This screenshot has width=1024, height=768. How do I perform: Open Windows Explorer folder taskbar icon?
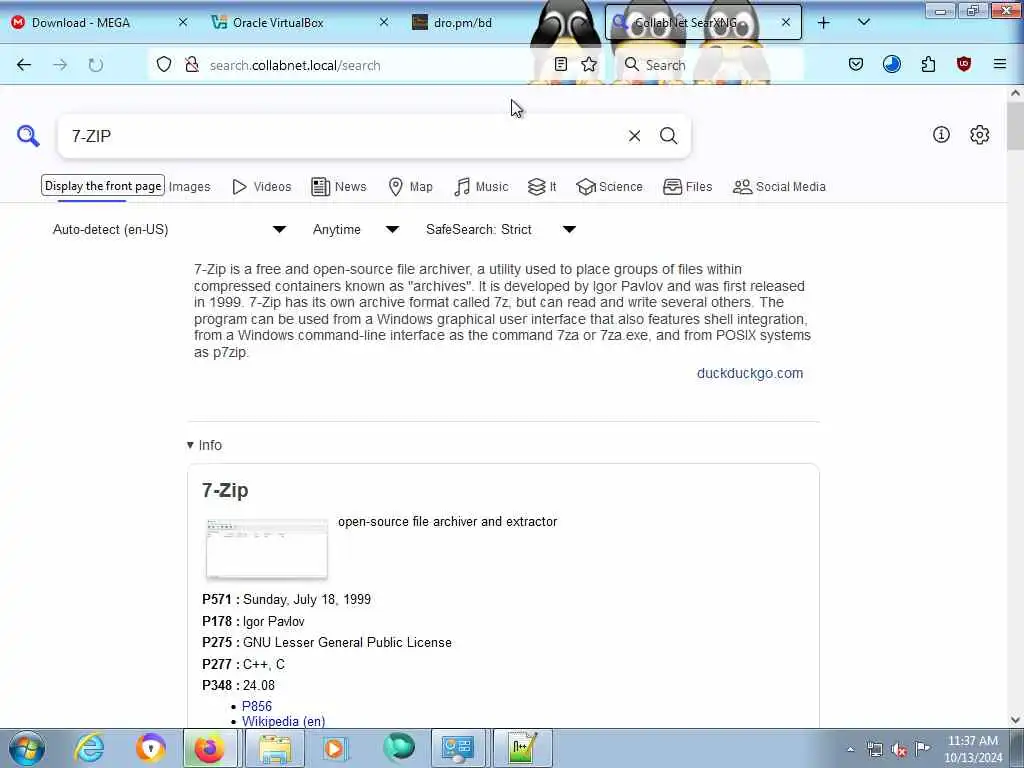tap(275, 748)
